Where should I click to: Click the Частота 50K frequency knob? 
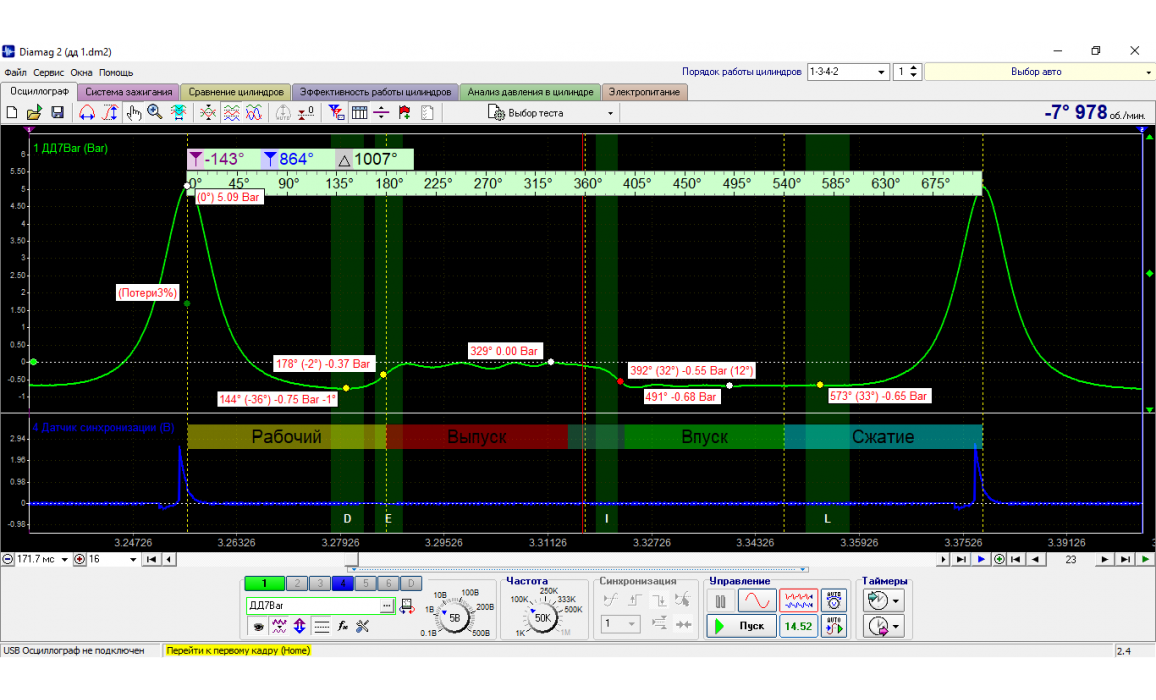pyautogui.click(x=543, y=619)
